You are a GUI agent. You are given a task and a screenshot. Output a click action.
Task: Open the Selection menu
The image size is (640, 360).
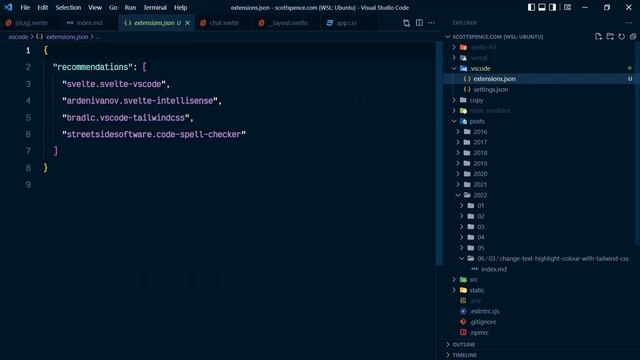pyautogui.click(x=68, y=7)
